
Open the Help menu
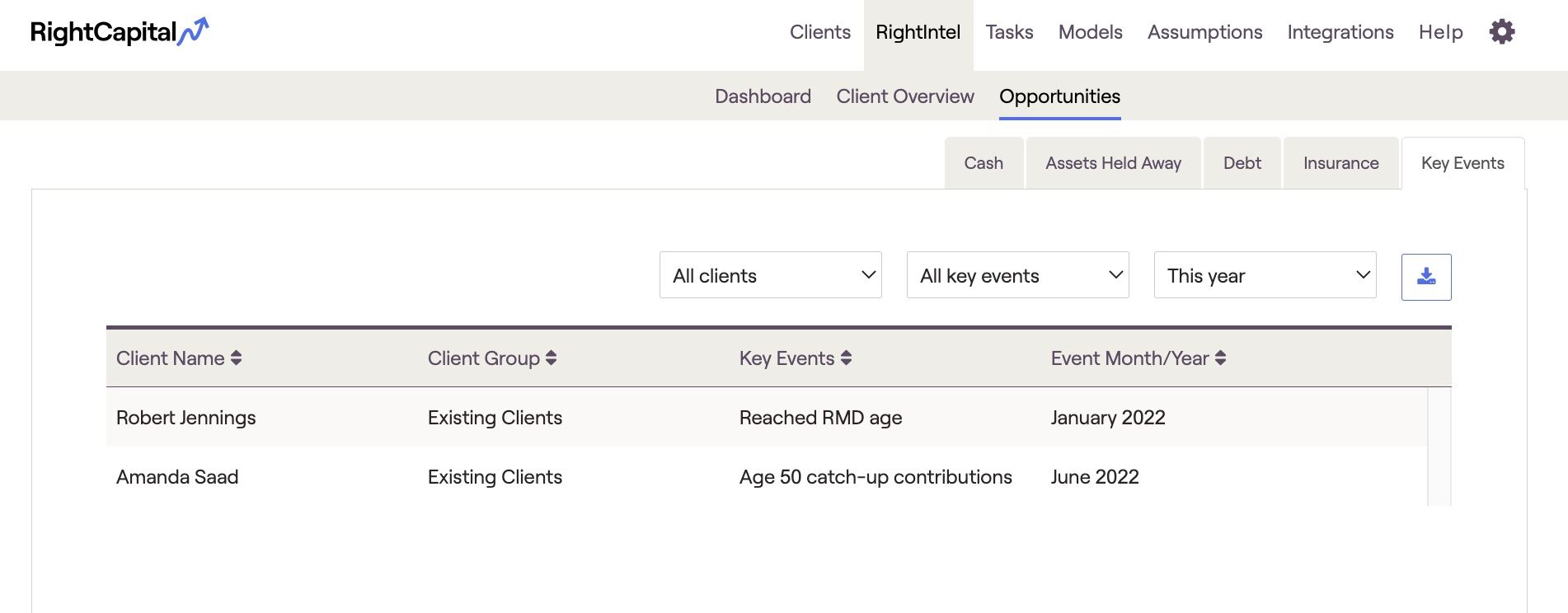(x=1441, y=32)
